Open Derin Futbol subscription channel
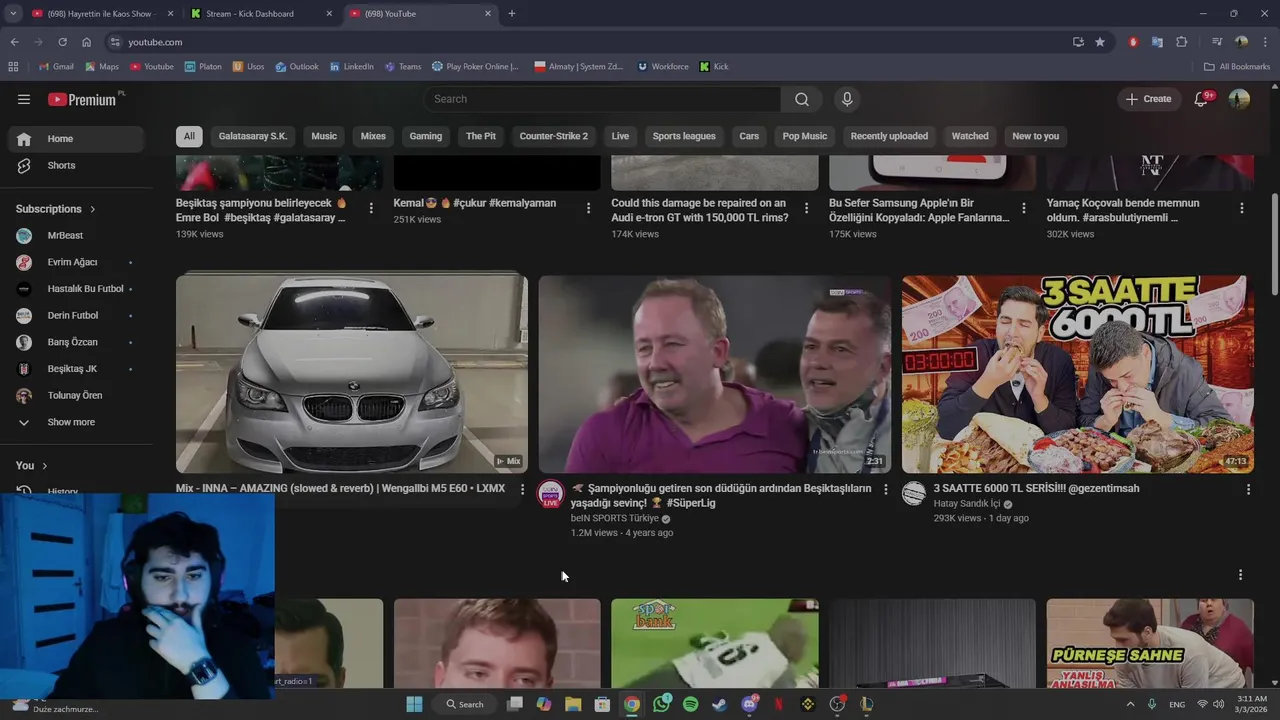This screenshot has height=720, width=1280. (x=76, y=315)
